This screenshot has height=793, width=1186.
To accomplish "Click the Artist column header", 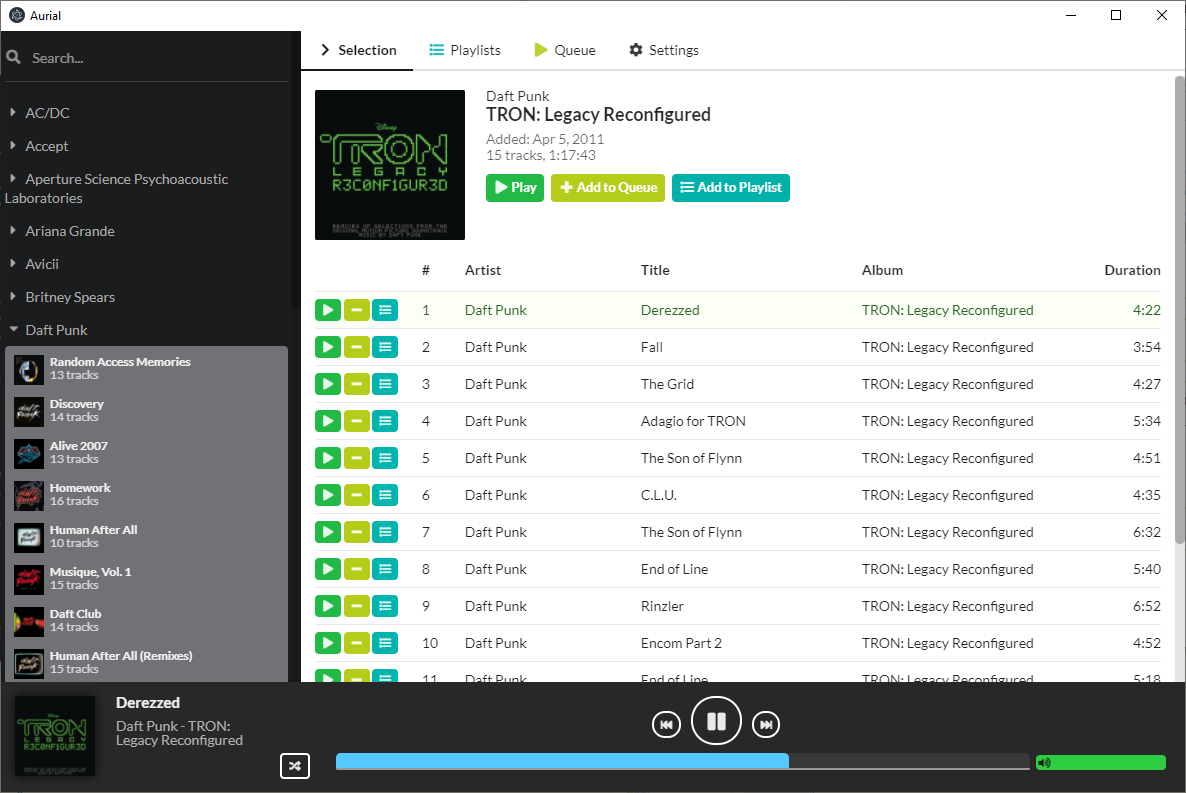I will pos(483,270).
